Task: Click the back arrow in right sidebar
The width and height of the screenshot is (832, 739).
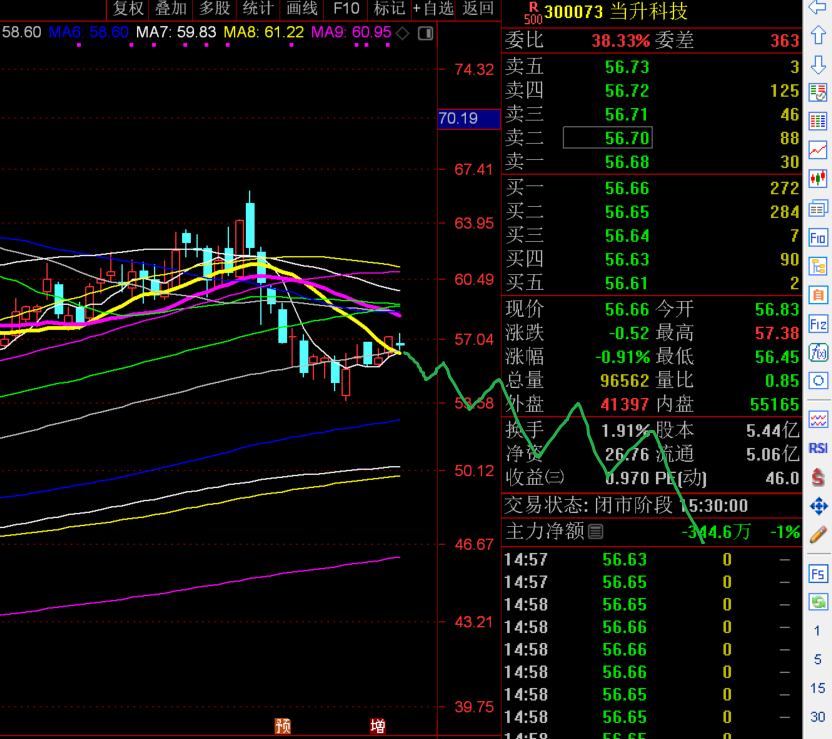Action: pos(818,7)
